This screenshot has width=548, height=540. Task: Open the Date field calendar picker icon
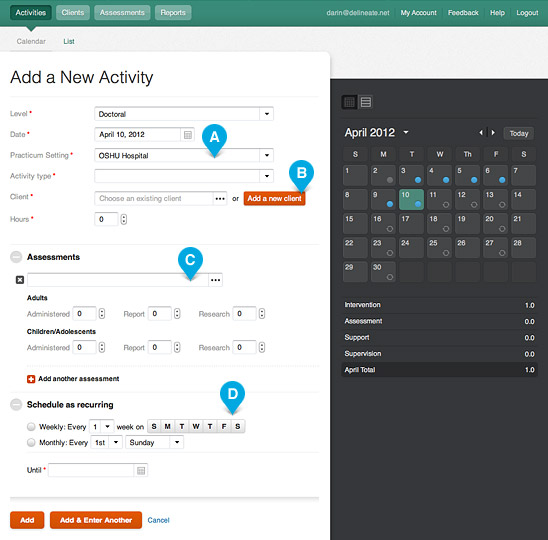click(x=188, y=135)
